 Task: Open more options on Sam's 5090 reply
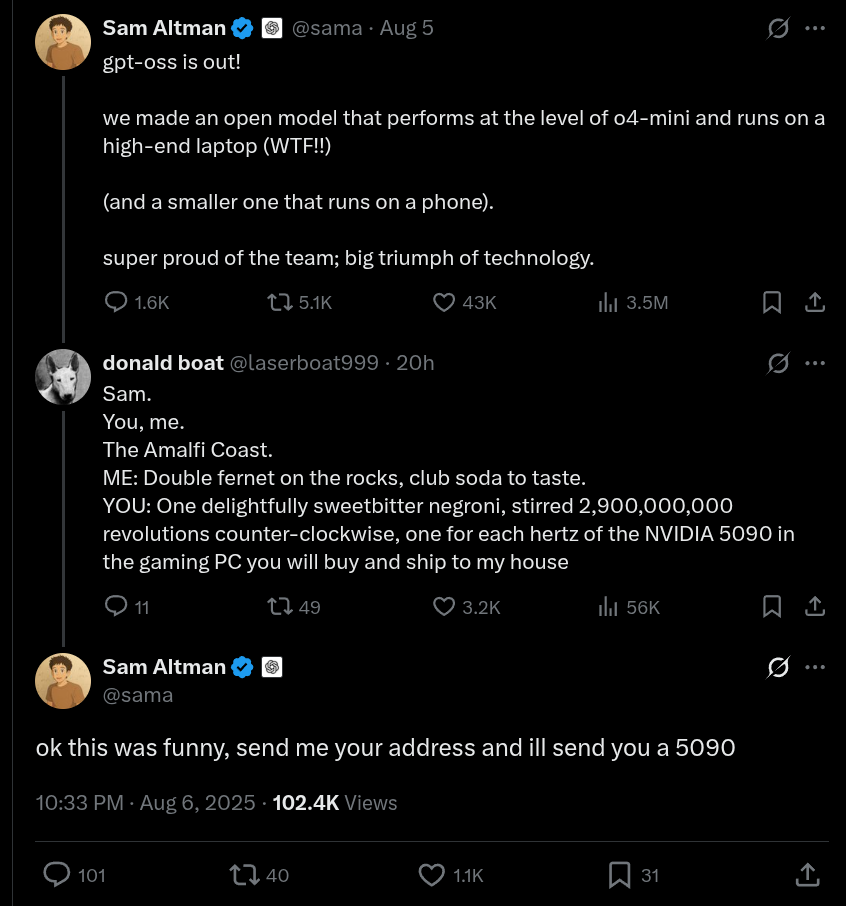pyautogui.click(x=815, y=667)
